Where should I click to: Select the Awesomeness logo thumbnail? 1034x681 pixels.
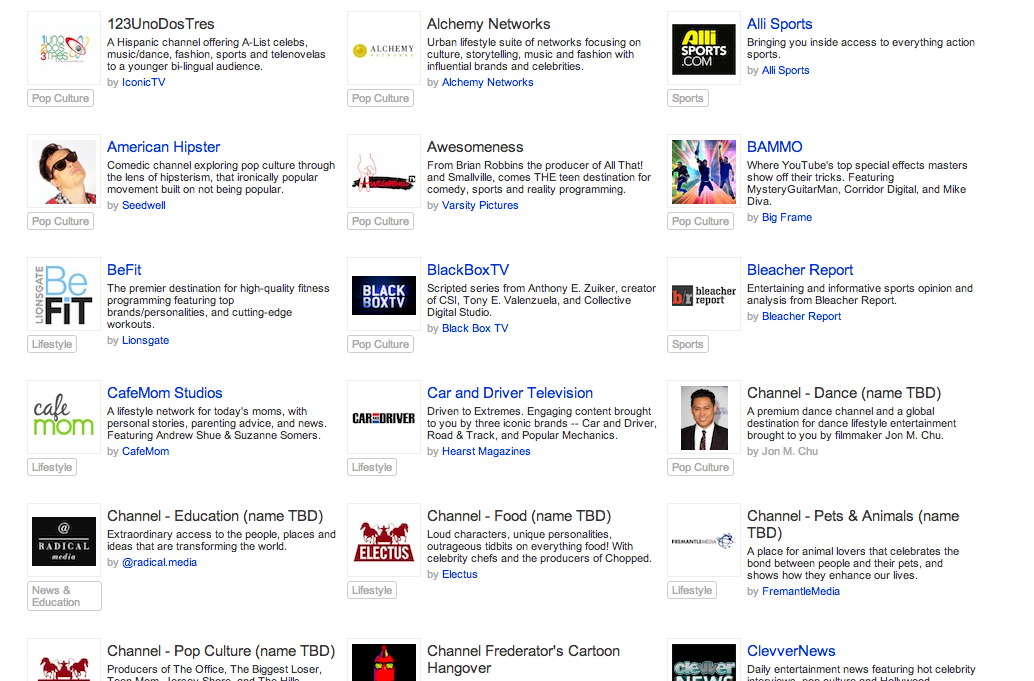click(384, 171)
